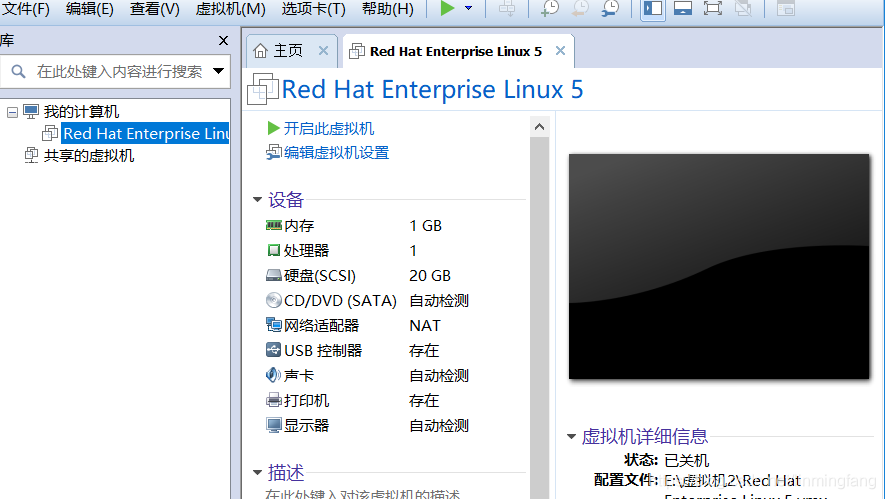Click the 处理器 processor icon
The width and height of the screenshot is (885, 499).
[274, 250]
